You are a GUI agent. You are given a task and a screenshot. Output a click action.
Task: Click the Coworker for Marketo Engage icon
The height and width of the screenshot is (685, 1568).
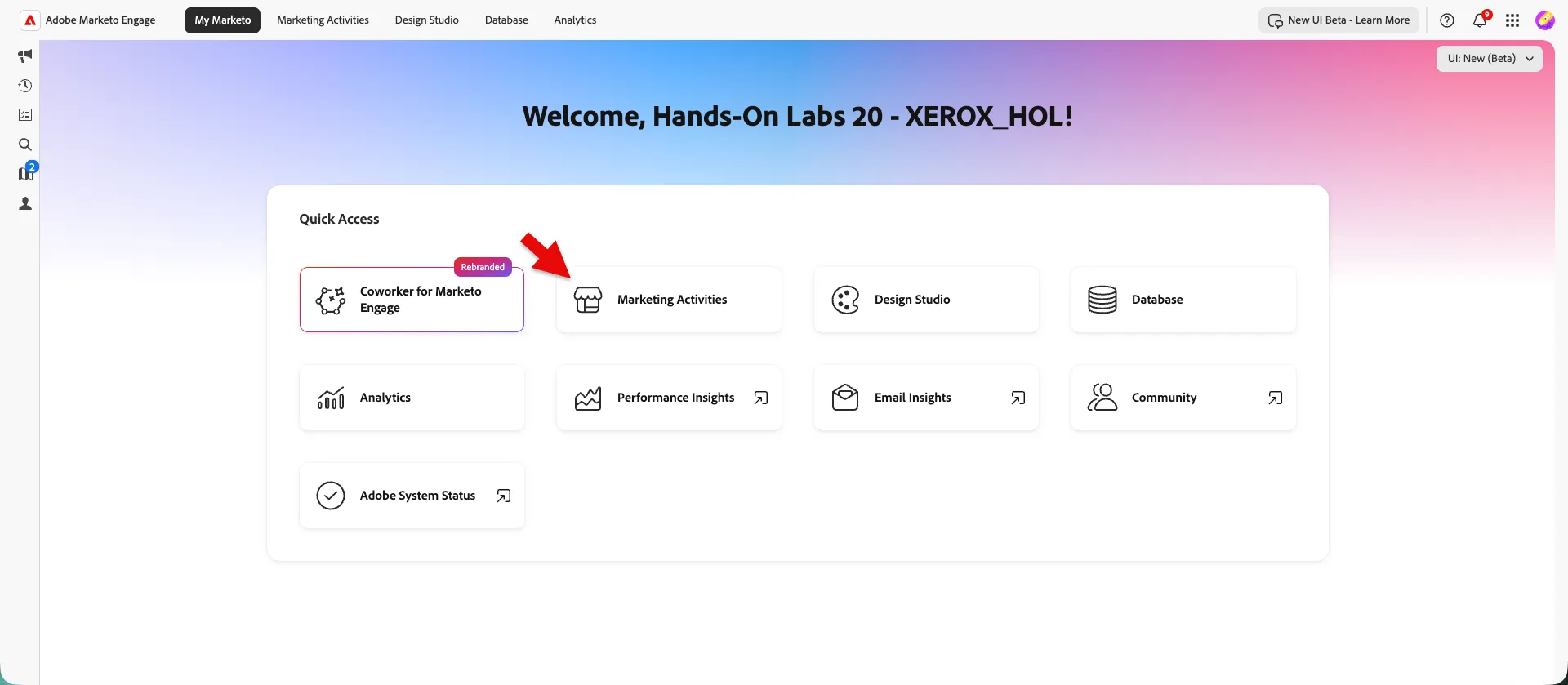pos(331,300)
